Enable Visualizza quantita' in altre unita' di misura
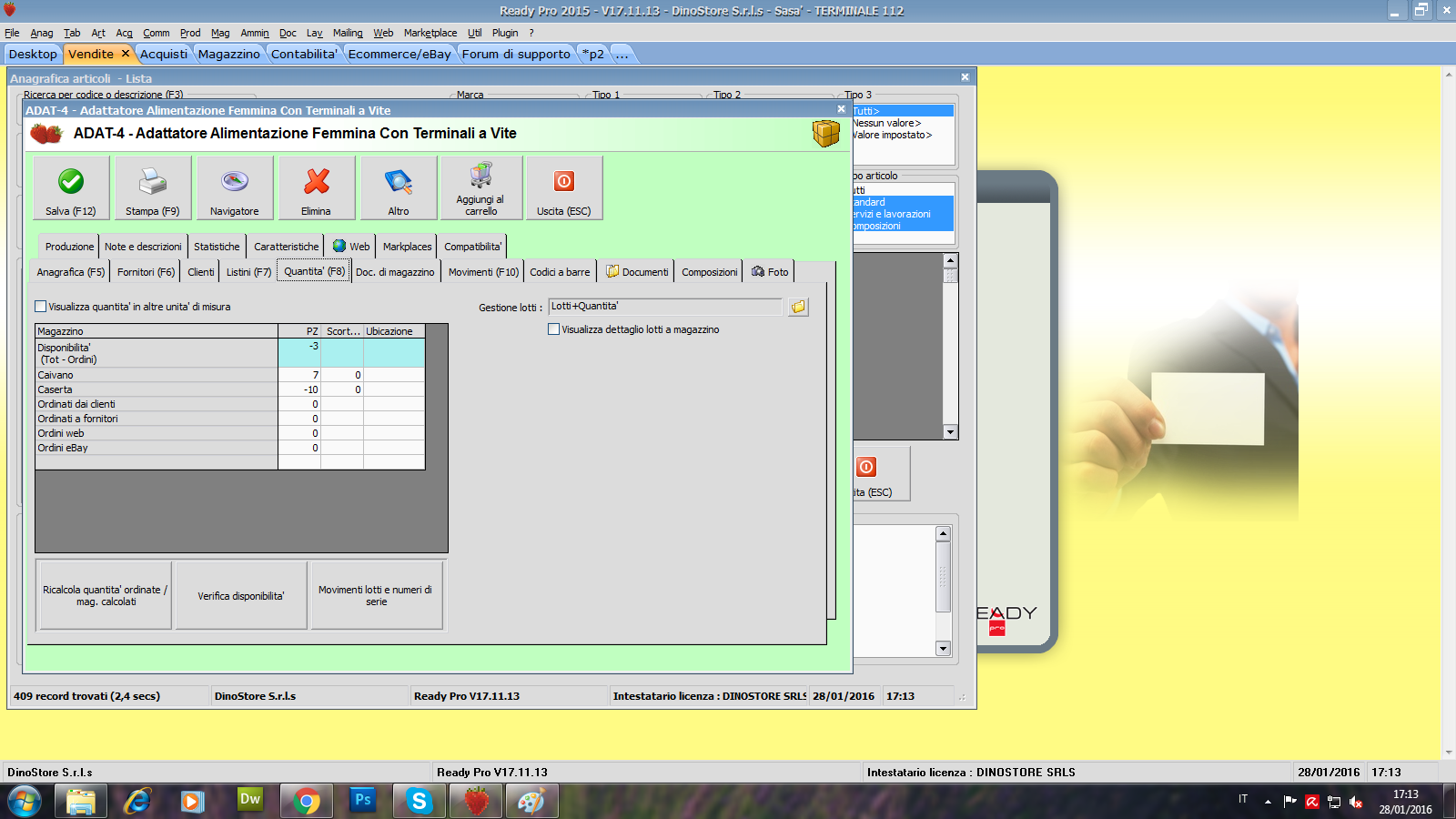Screen dimensions: 1456x819 40,307
